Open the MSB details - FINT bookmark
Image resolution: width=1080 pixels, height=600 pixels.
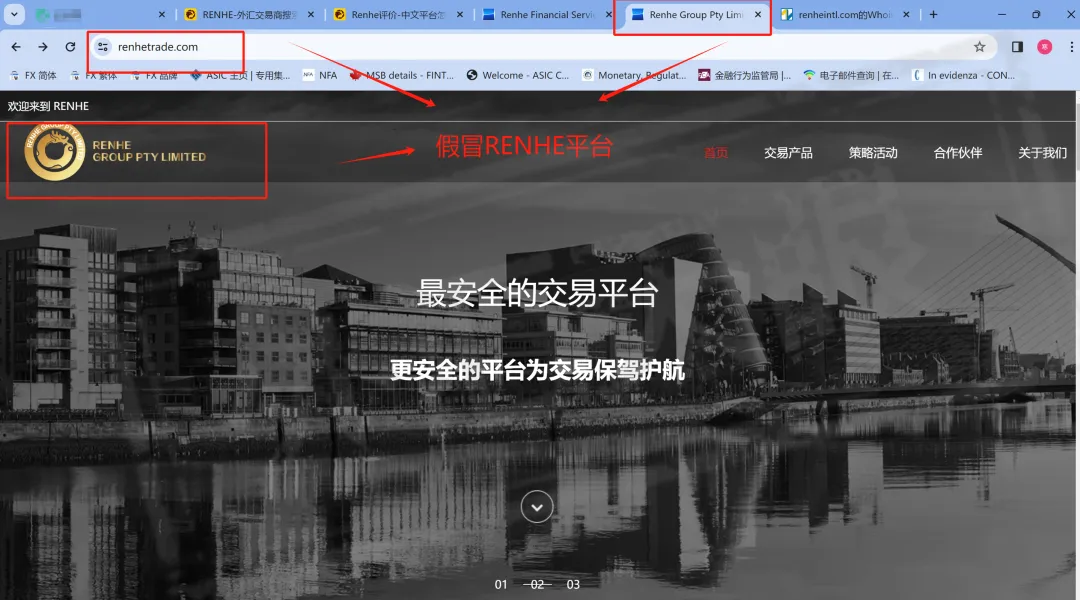pos(402,76)
